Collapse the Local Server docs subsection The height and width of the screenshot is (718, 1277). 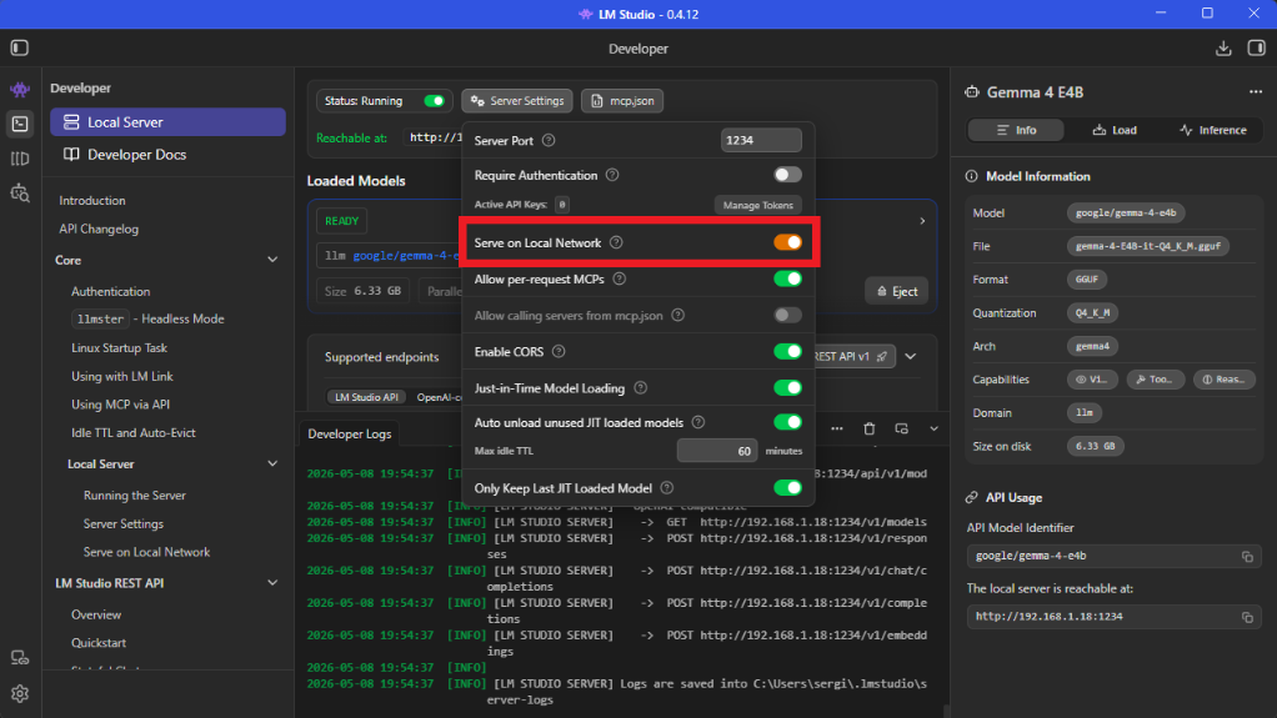click(273, 464)
